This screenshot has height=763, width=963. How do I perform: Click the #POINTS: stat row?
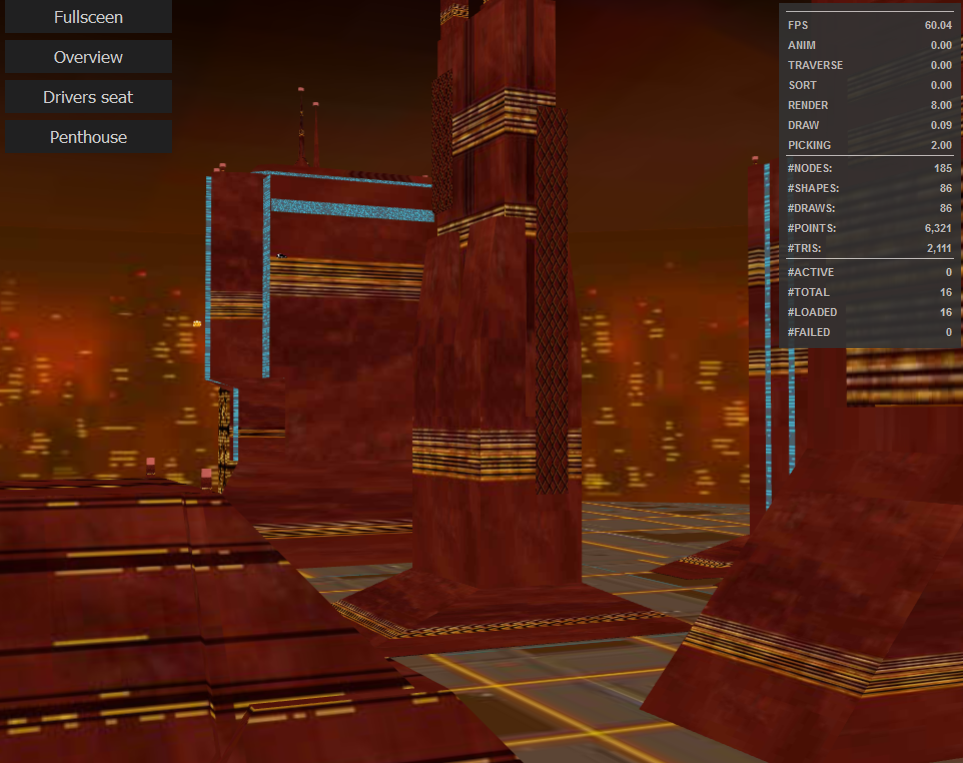[x=870, y=228]
